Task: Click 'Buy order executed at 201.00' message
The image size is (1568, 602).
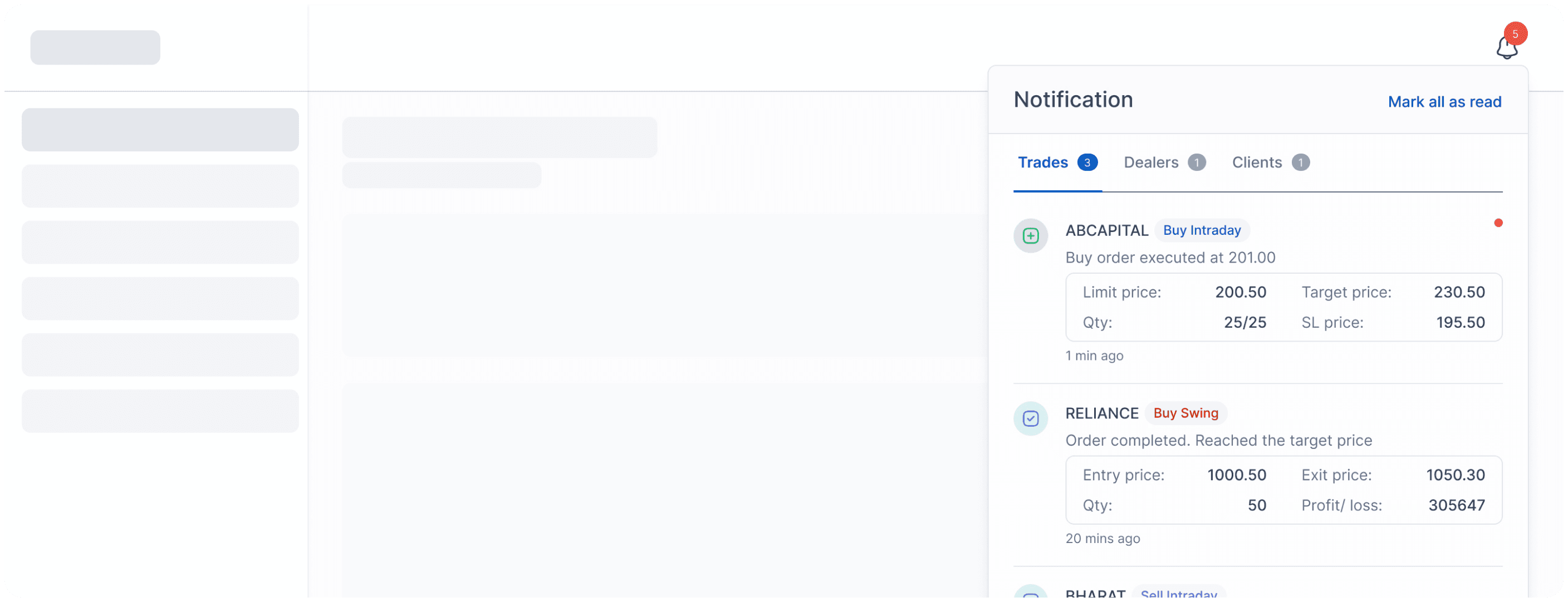Action: [1169, 257]
